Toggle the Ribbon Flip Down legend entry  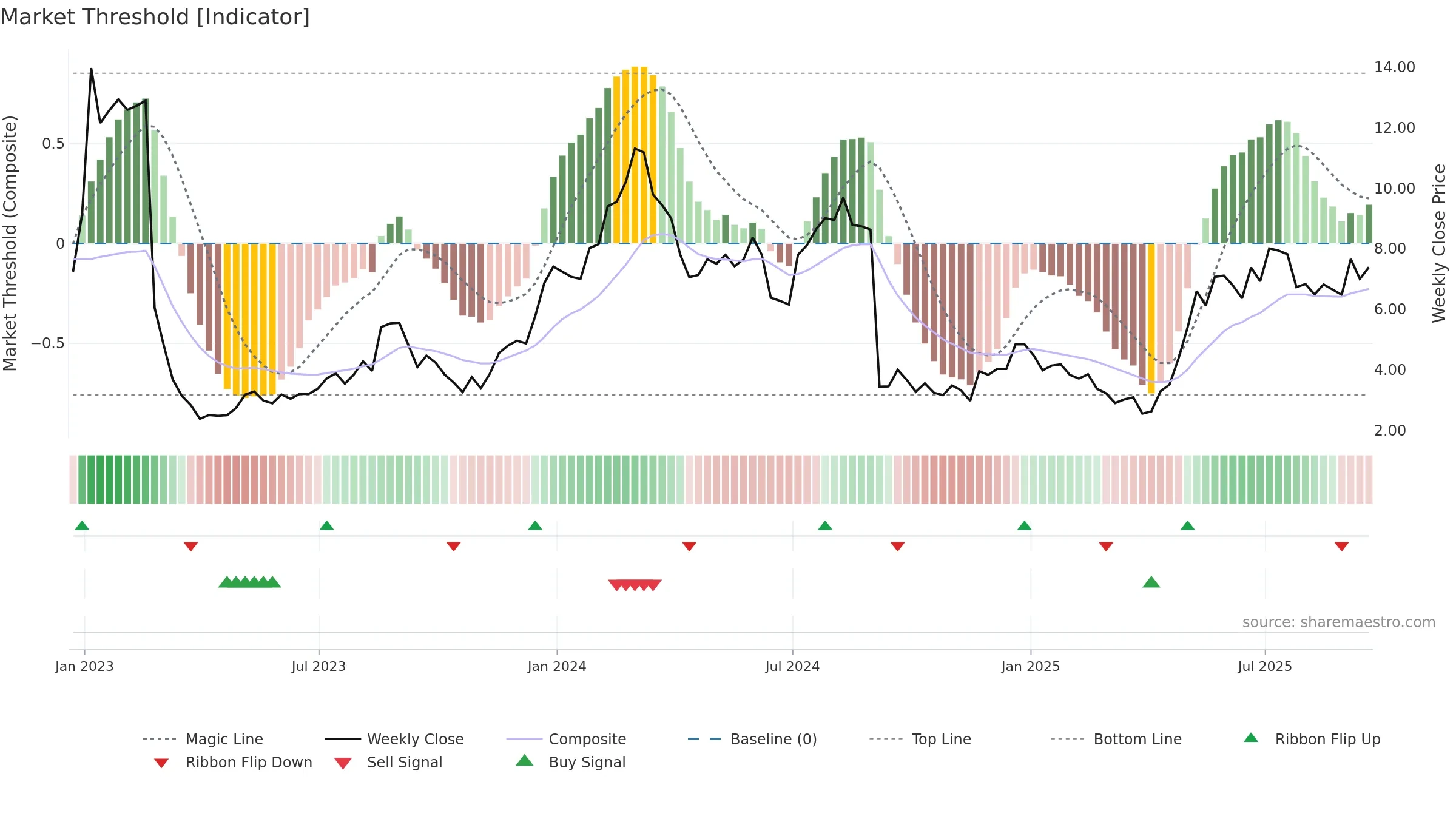(x=233, y=762)
